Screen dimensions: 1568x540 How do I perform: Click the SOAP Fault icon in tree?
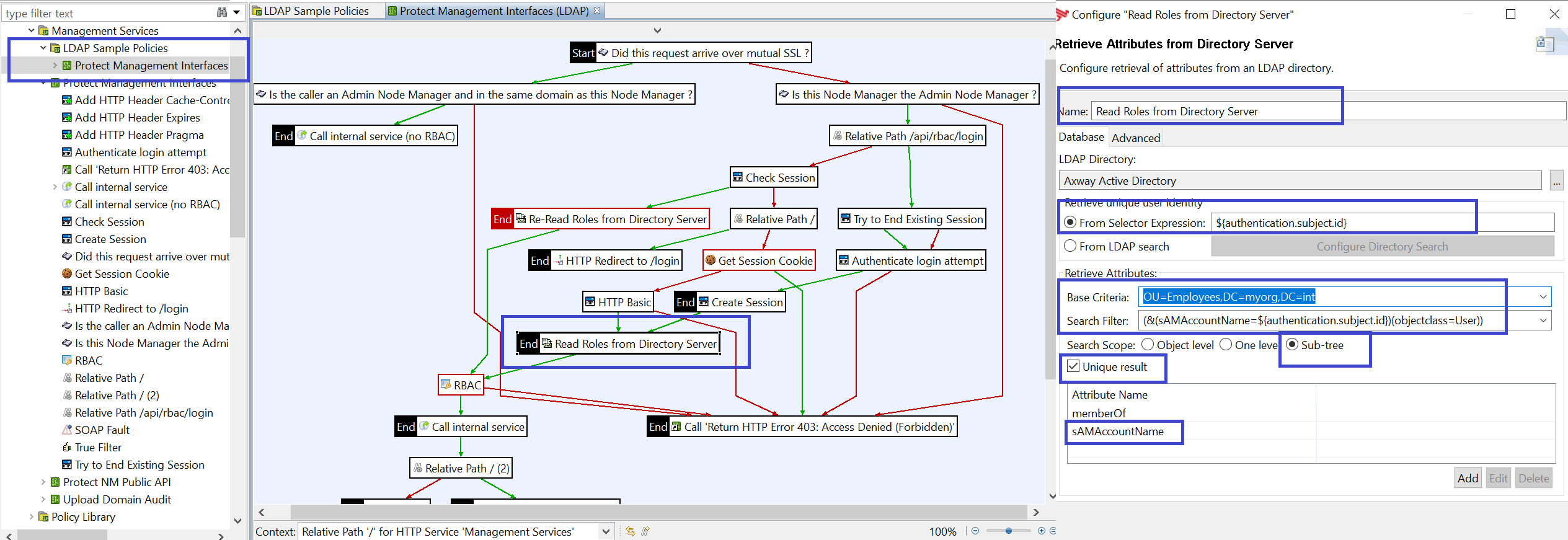pyautogui.click(x=67, y=430)
